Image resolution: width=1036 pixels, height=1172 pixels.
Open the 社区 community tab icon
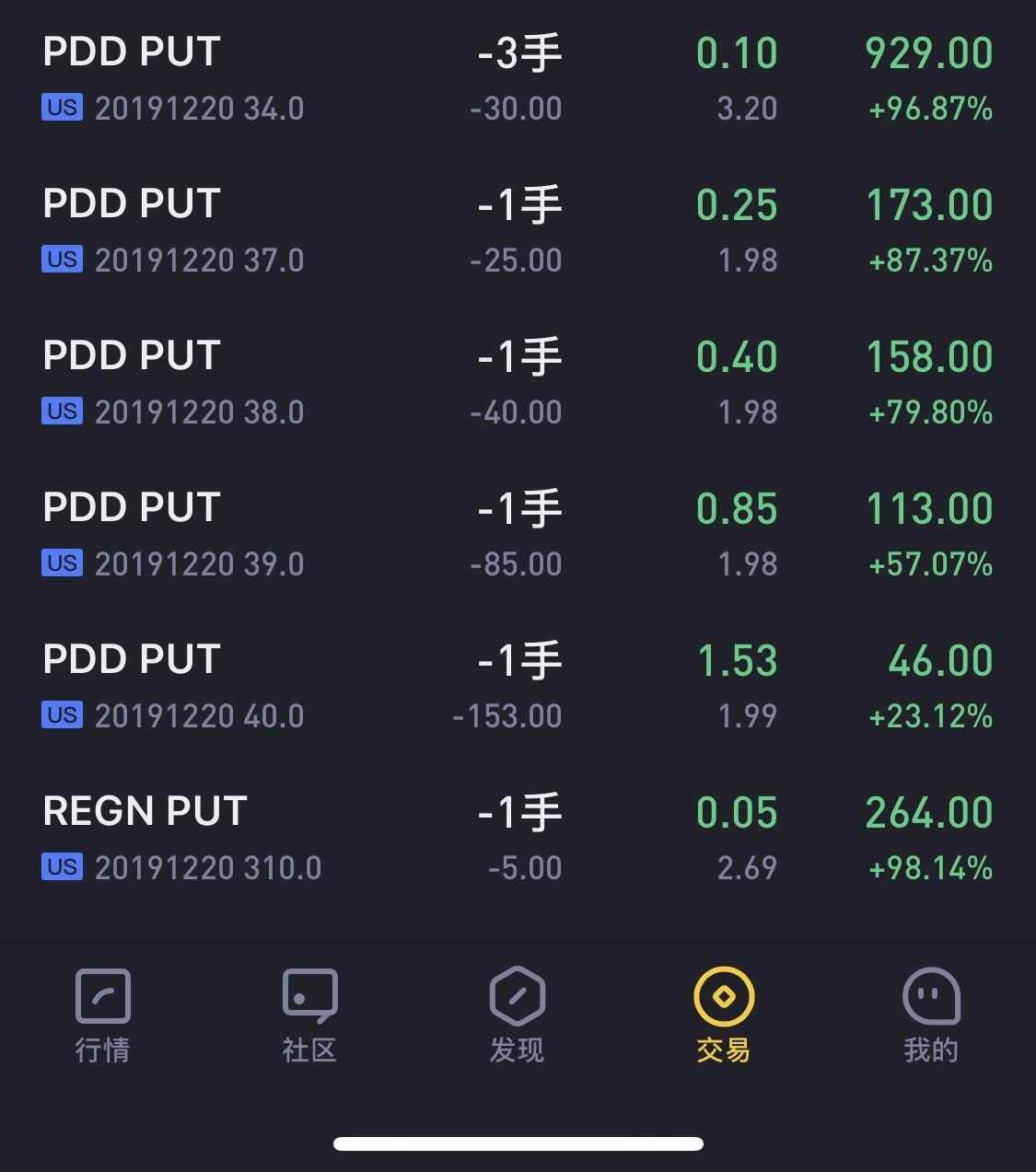coord(309,996)
